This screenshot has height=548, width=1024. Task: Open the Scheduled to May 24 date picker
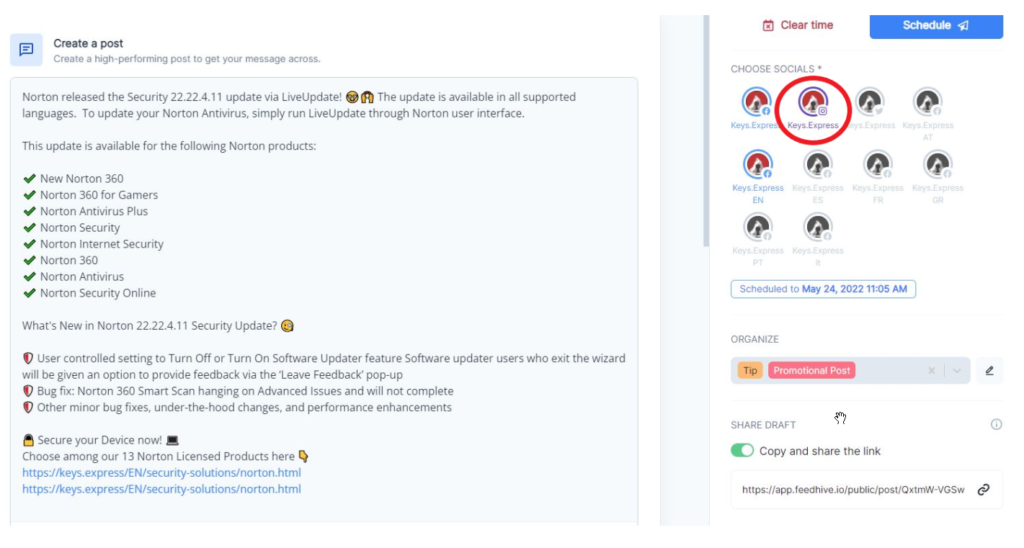[823, 289]
